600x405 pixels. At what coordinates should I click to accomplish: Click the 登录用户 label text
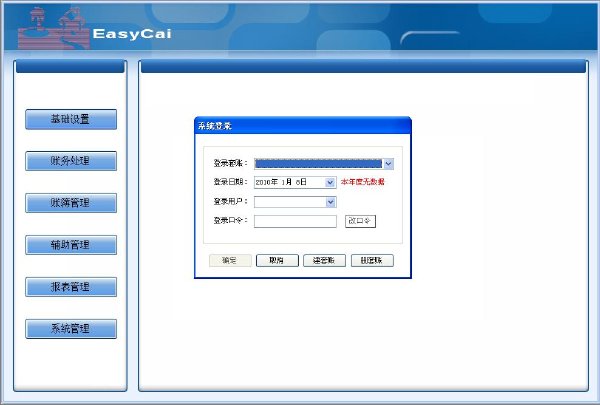(x=230, y=201)
